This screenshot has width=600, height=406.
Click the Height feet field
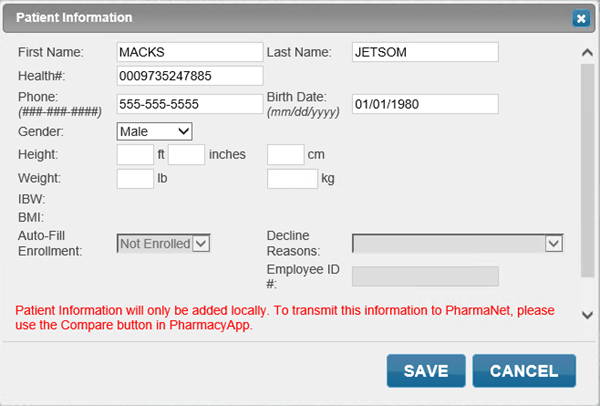[x=135, y=154]
